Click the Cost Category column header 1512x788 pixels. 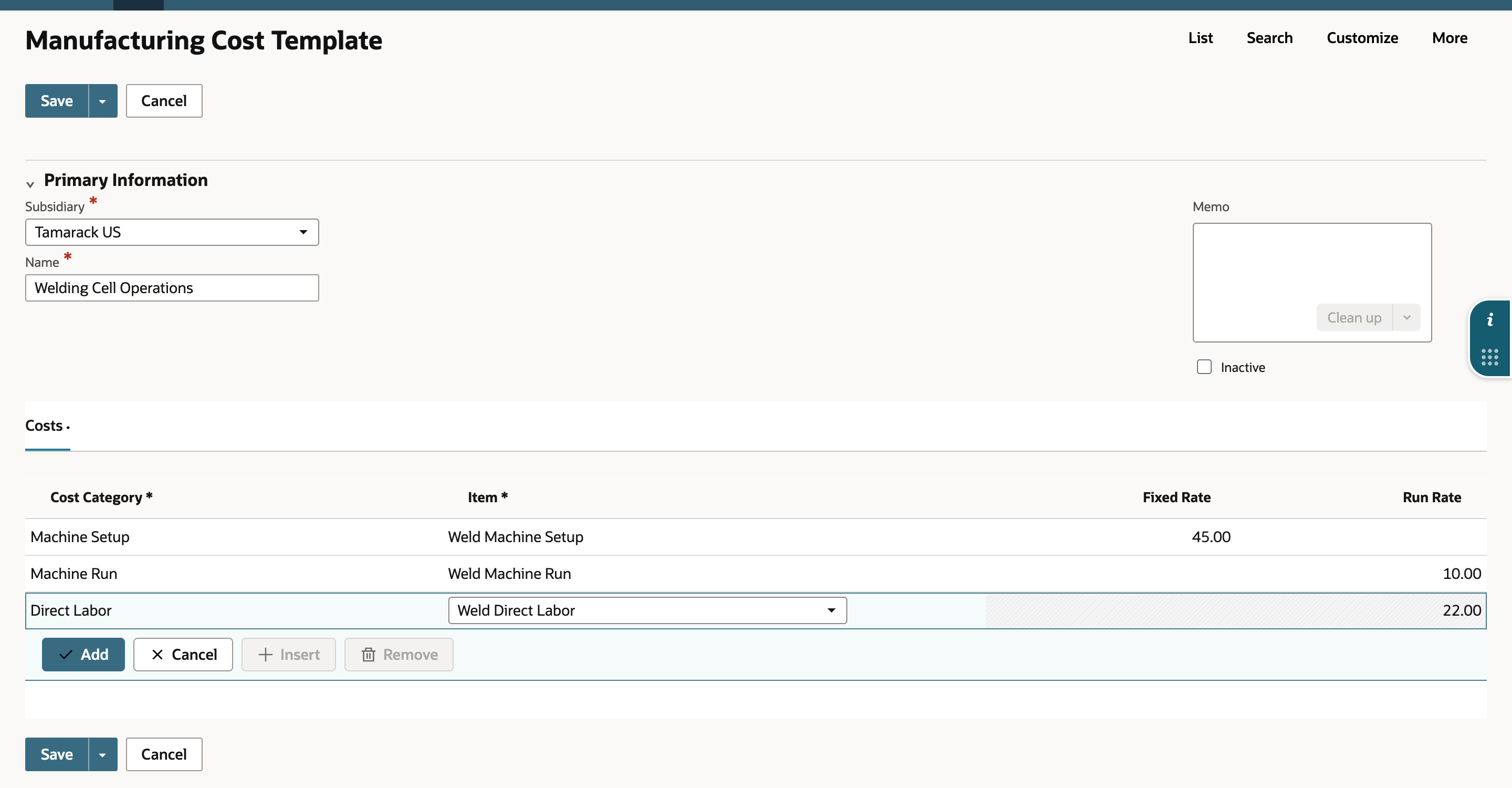[101, 497]
